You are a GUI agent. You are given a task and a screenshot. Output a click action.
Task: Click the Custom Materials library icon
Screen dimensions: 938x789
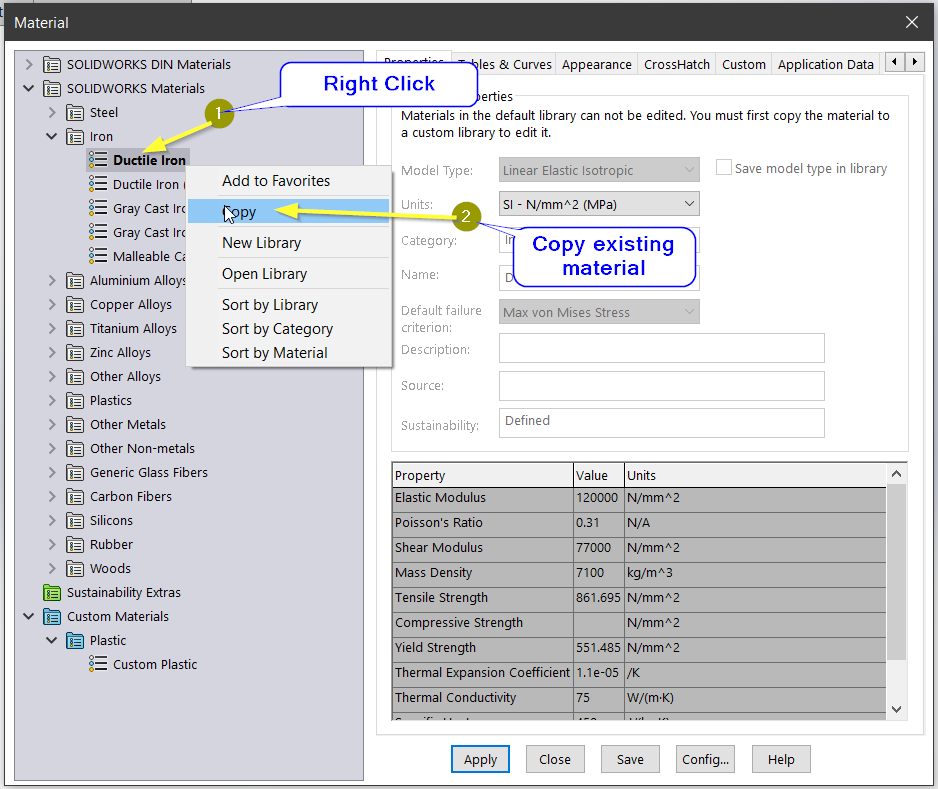point(52,616)
